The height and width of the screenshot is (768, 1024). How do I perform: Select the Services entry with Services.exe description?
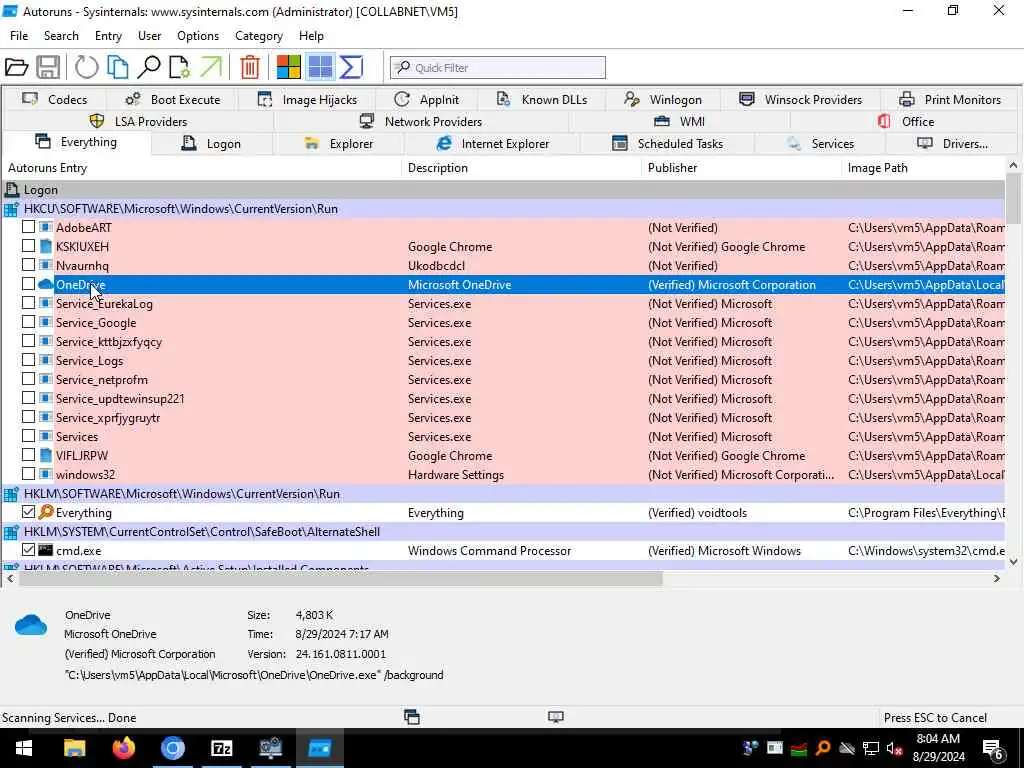pos(503,436)
